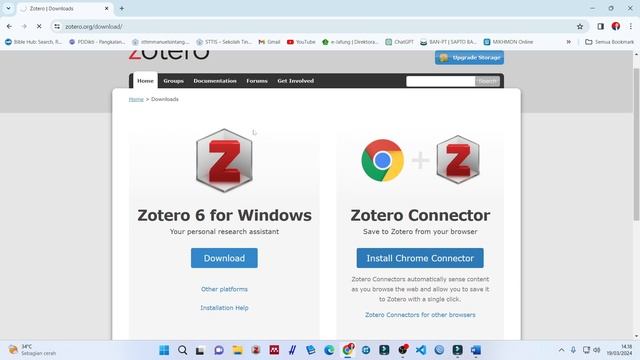Open the Gmail bookmark
Image resolution: width=640 pixels, height=360 pixels.
coord(269,42)
